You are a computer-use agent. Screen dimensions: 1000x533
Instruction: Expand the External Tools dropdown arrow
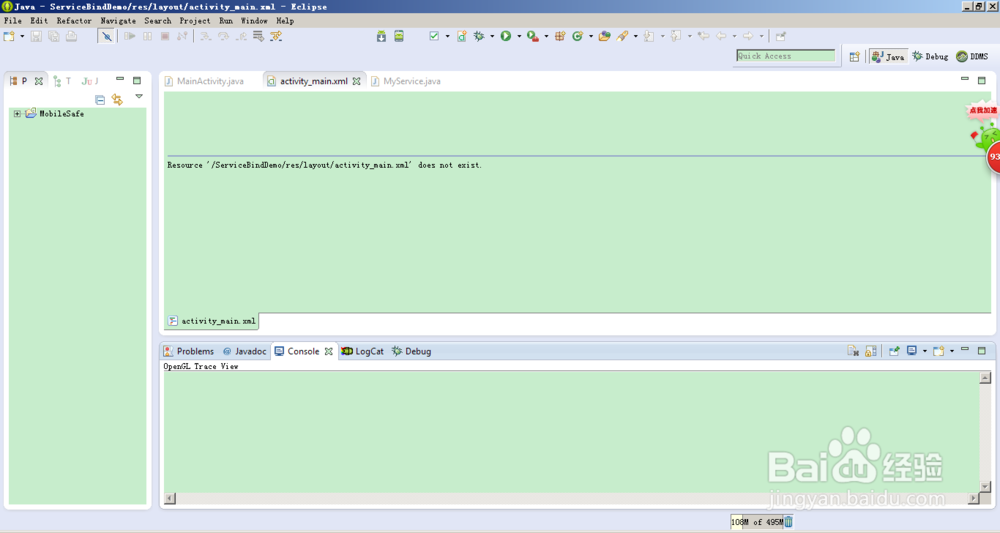[546, 36]
